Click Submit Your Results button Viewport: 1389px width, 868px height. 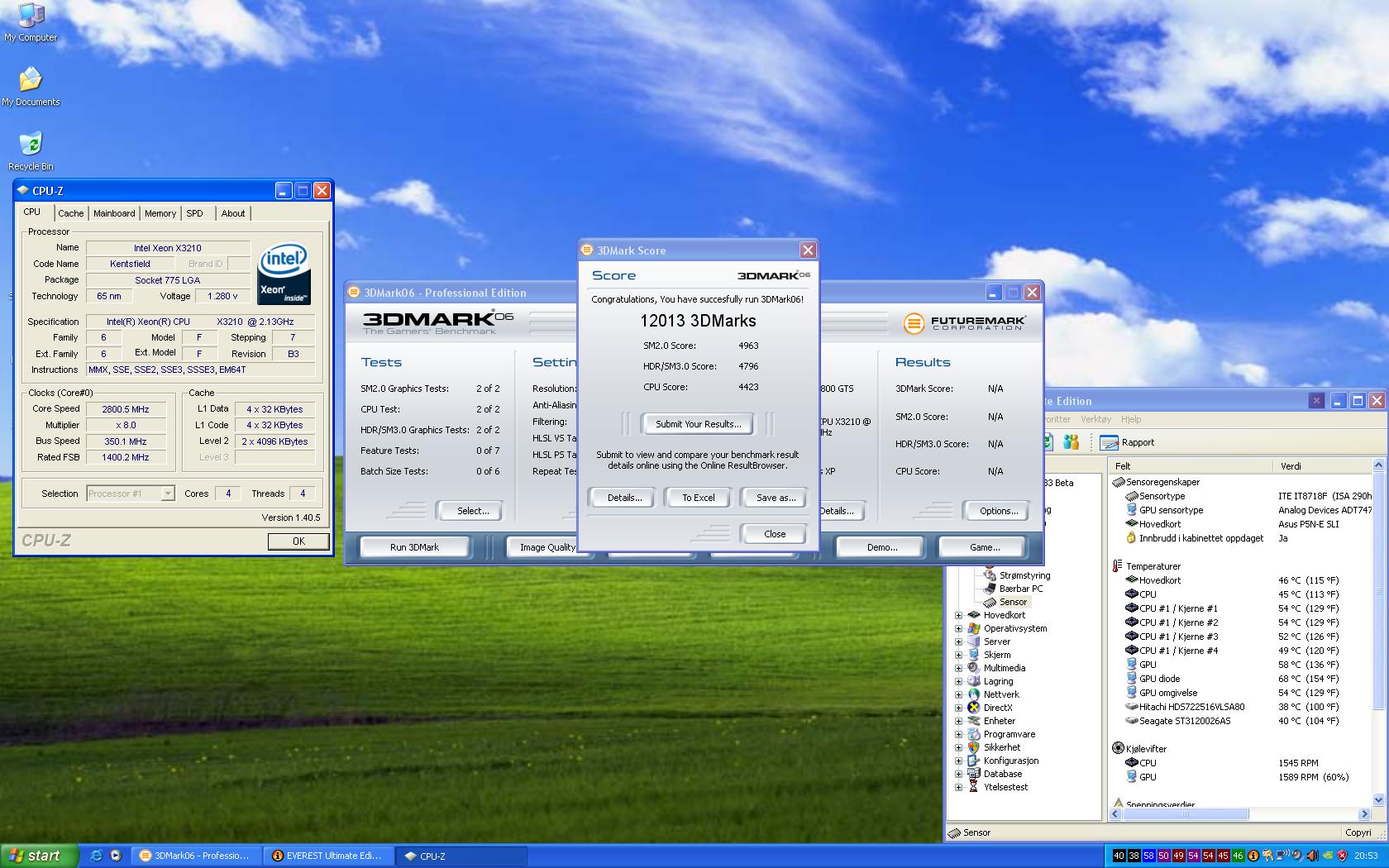[698, 424]
